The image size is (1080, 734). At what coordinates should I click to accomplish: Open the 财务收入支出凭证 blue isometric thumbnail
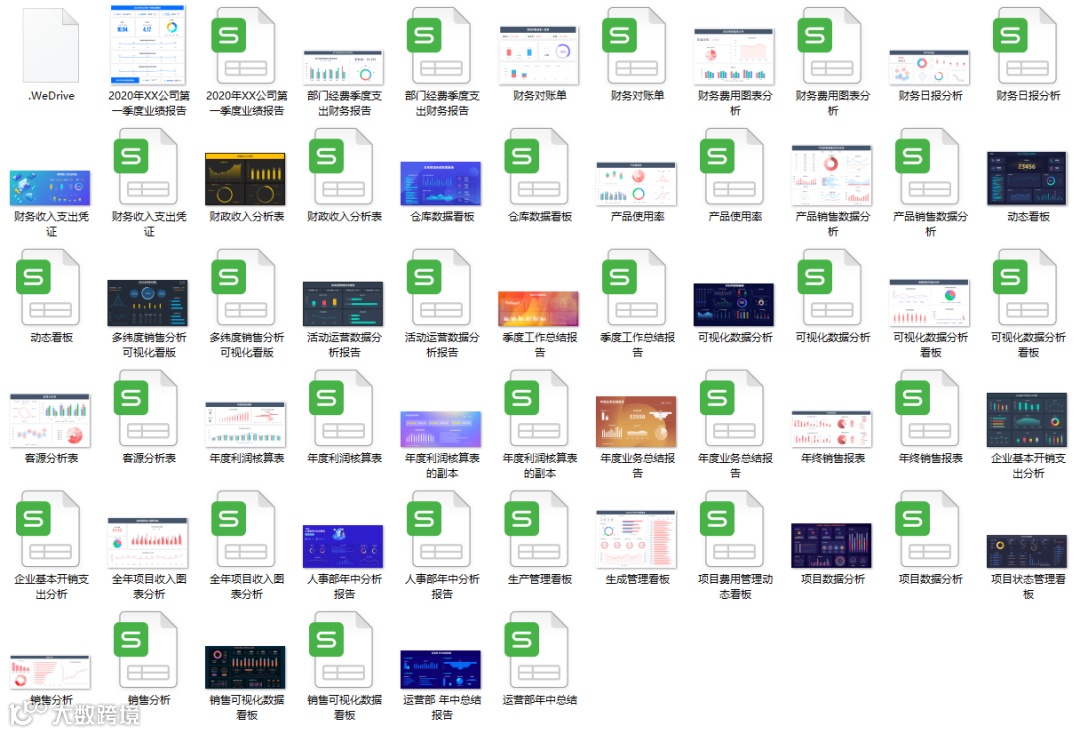pyautogui.click(x=51, y=188)
